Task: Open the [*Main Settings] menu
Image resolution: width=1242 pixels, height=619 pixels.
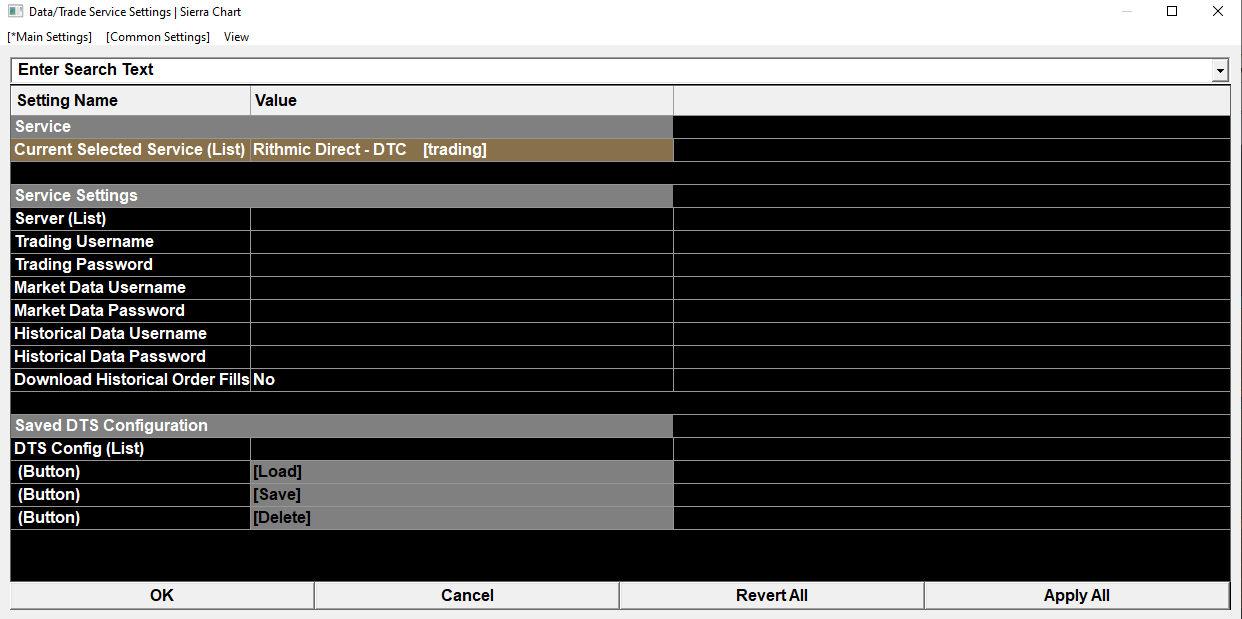Action: click(49, 37)
